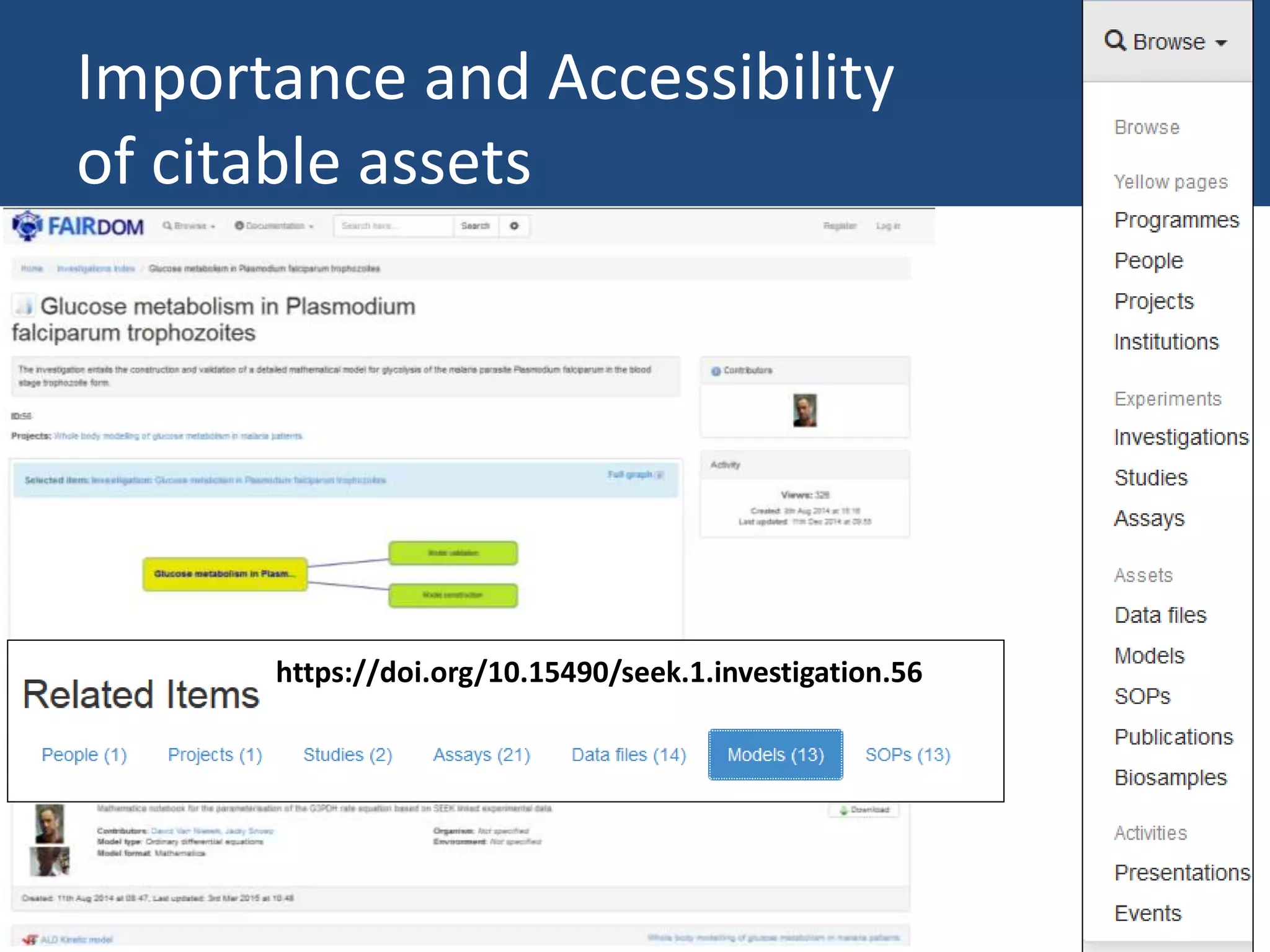Open contributor avatar in Contributors box
1270x952 pixels.
pos(805,410)
